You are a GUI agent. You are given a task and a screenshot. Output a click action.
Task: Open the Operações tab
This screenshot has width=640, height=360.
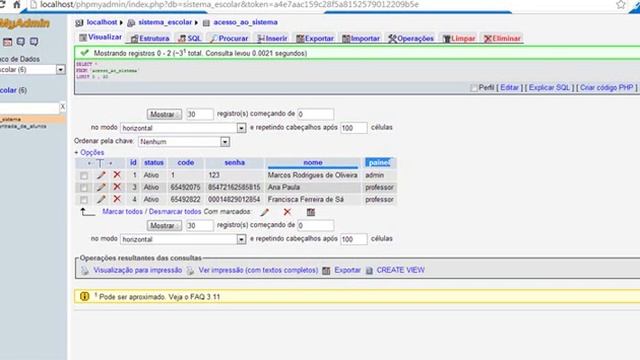(411, 38)
